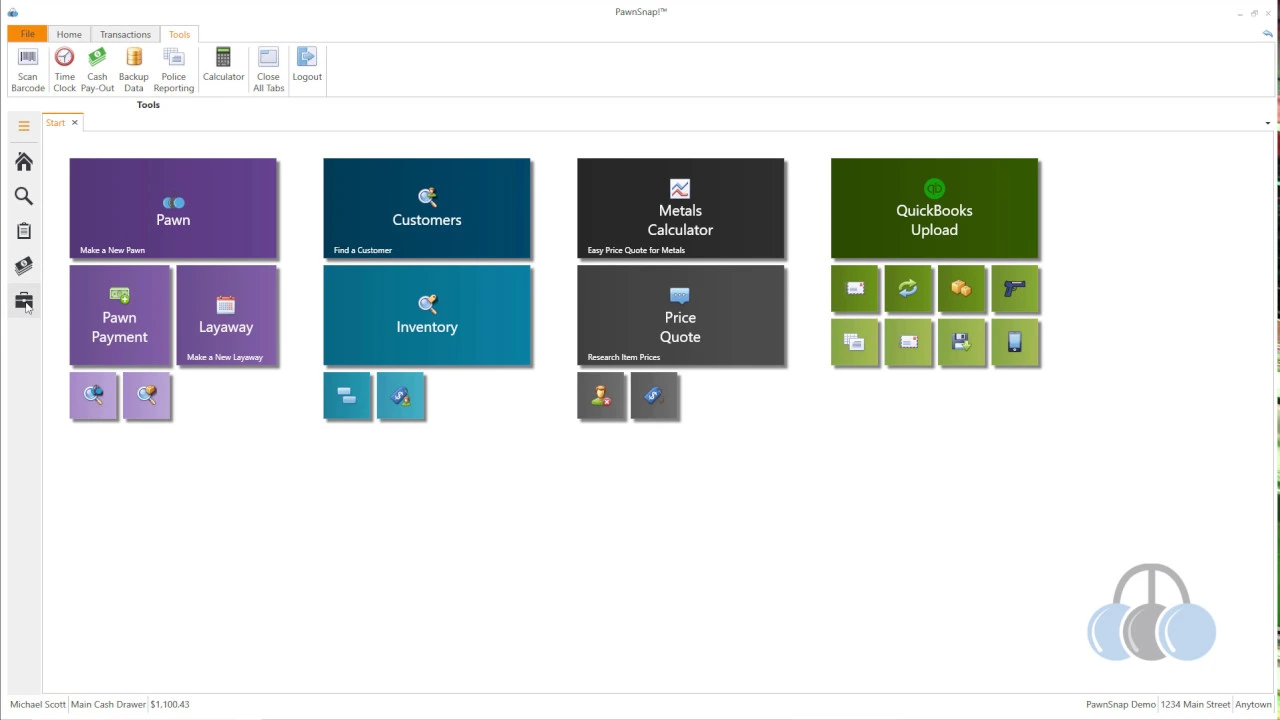Click the small gray price tag tile
The image size is (1280, 720).
click(655, 396)
